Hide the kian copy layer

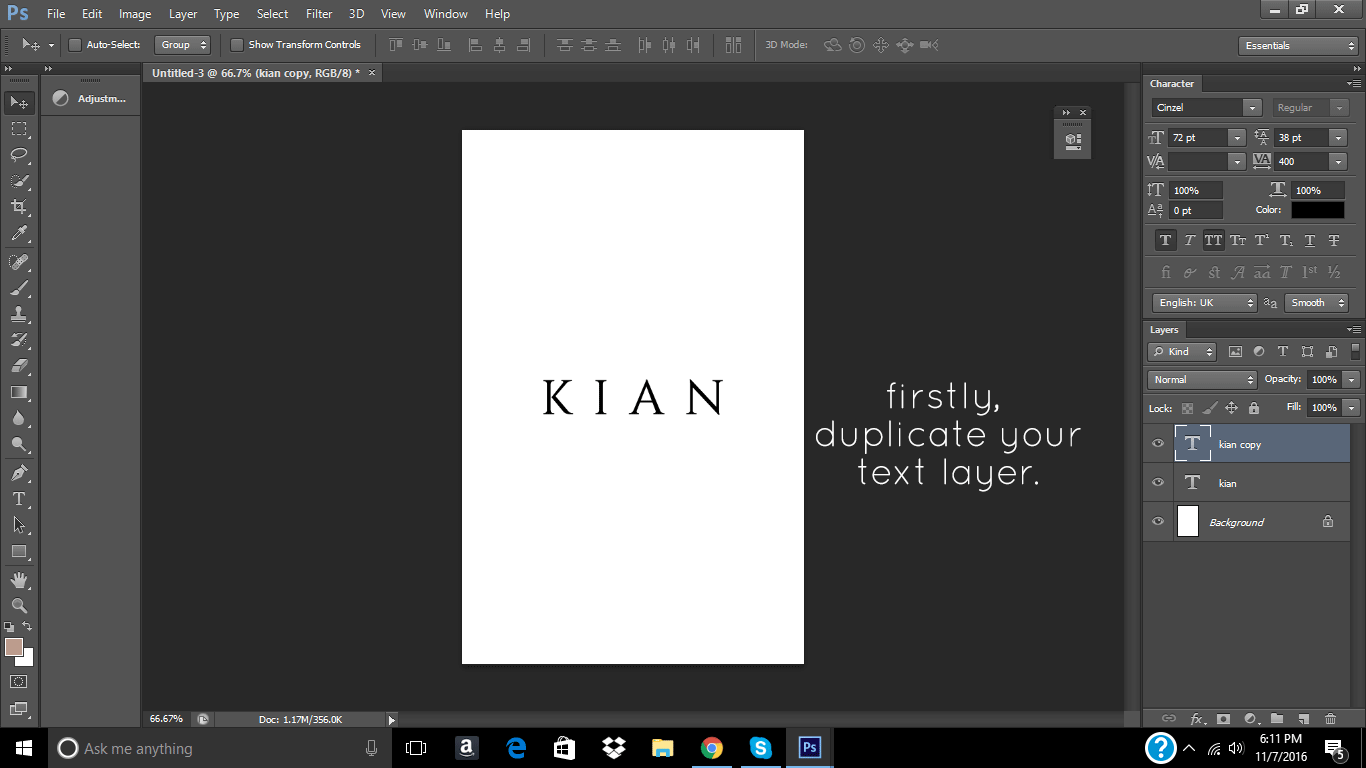click(1158, 444)
